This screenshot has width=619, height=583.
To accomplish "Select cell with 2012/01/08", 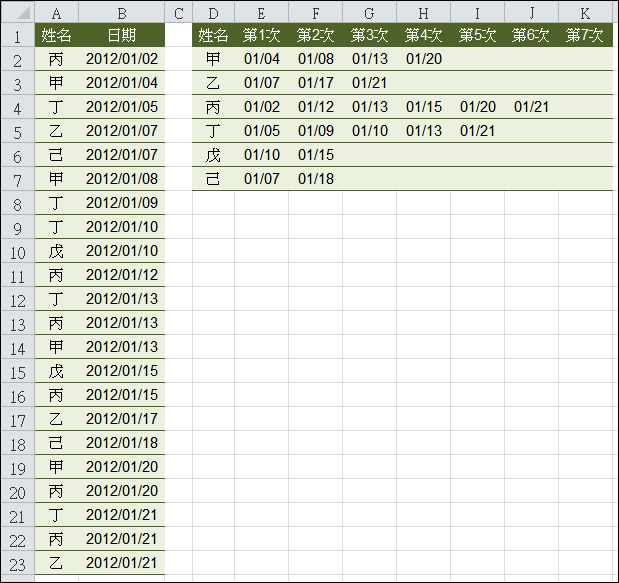I will (122, 179).
